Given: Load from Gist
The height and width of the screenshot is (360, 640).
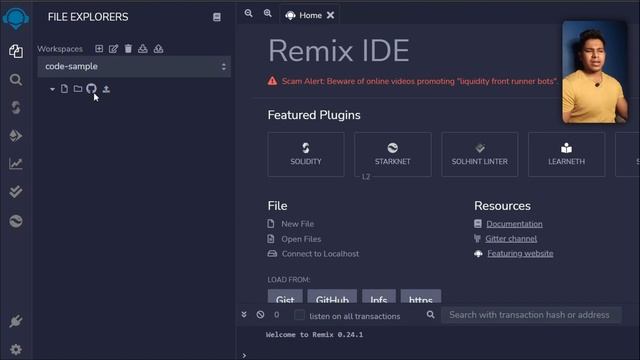Looking at the screenshot, I should coord(285,297).
